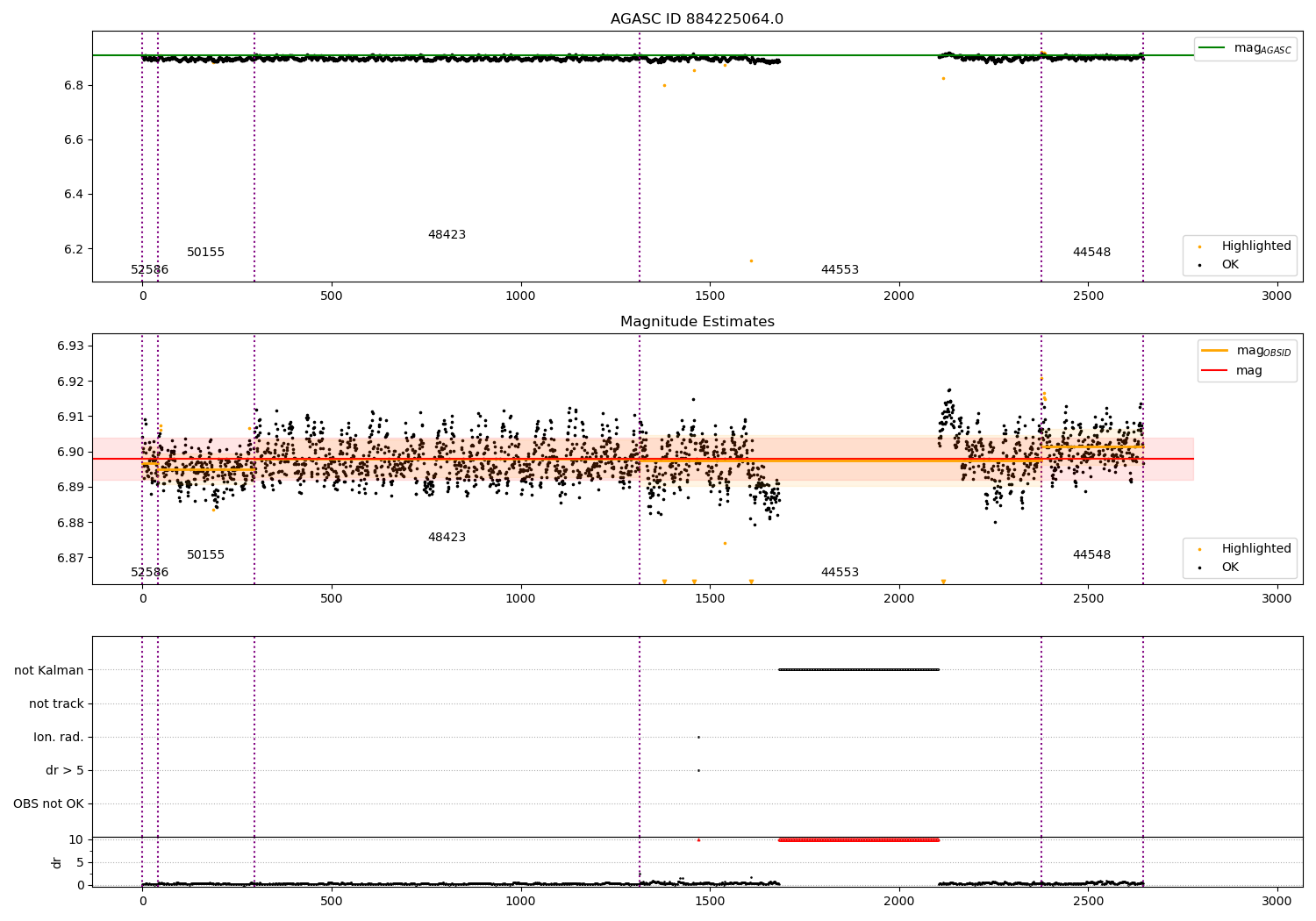Click label 50155 in Magnitude Estimates plot
Viewport: 1316px width, 921px height.
click(206, 555)
